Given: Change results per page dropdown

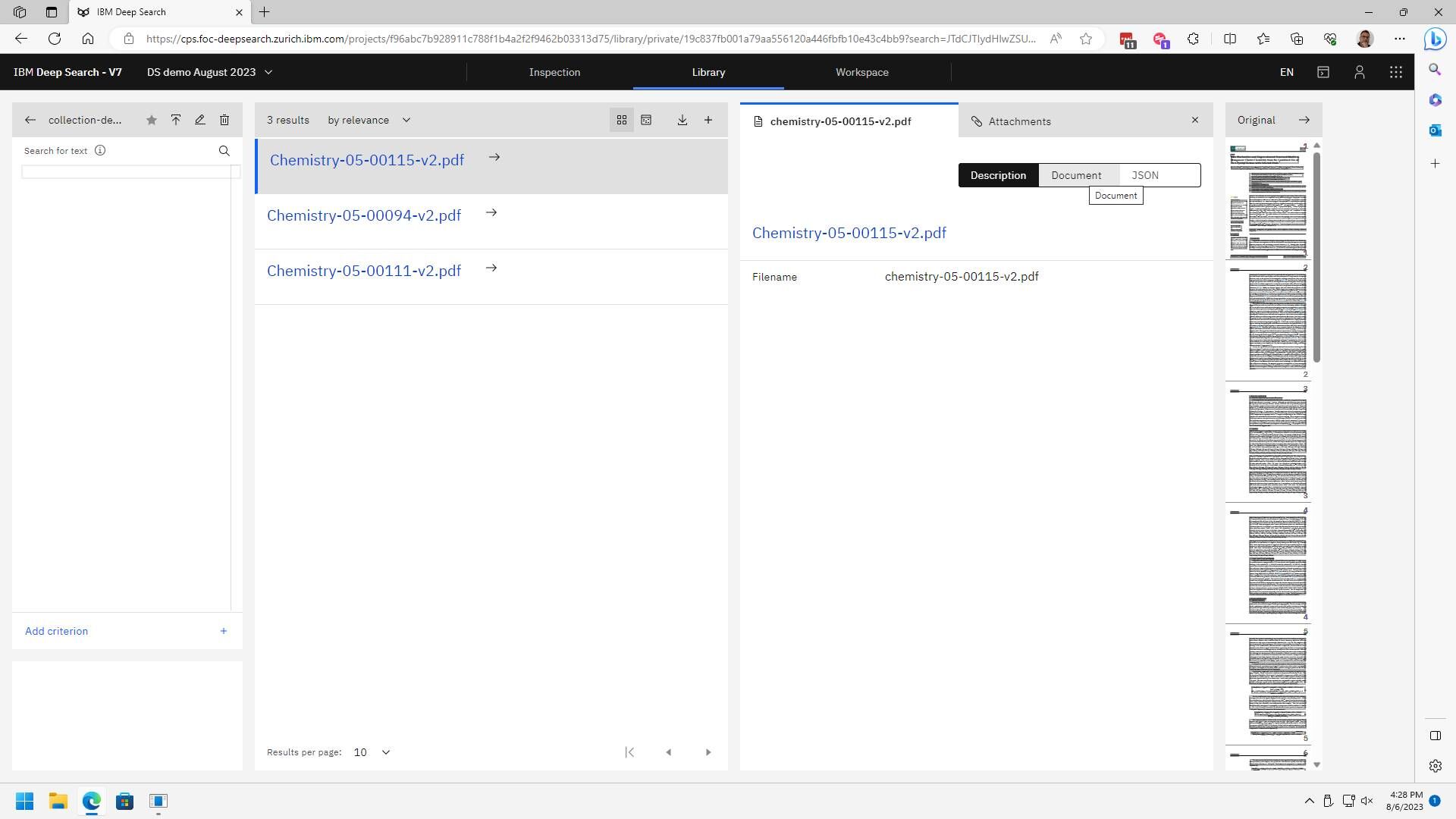Looking at the screenshot, I should pyautogui.click(x=372, y=752).
